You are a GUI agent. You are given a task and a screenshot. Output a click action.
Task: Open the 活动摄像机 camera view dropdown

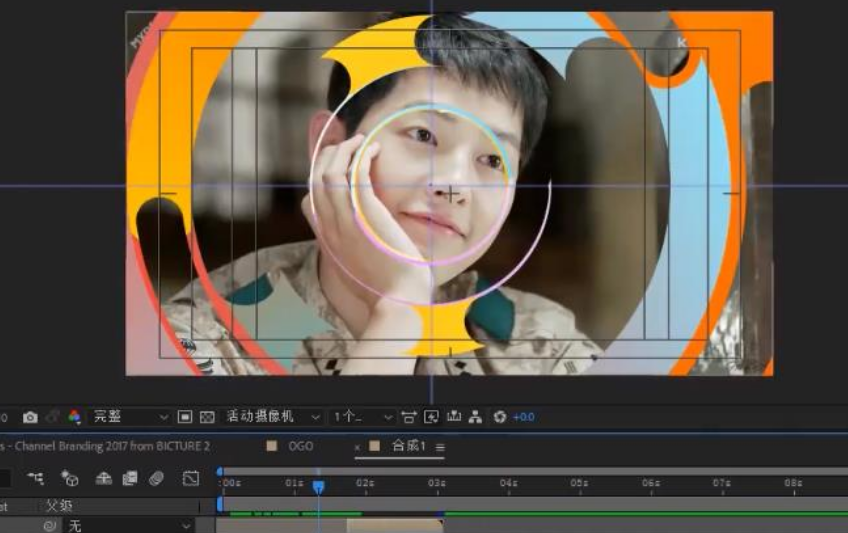[272, 417]
